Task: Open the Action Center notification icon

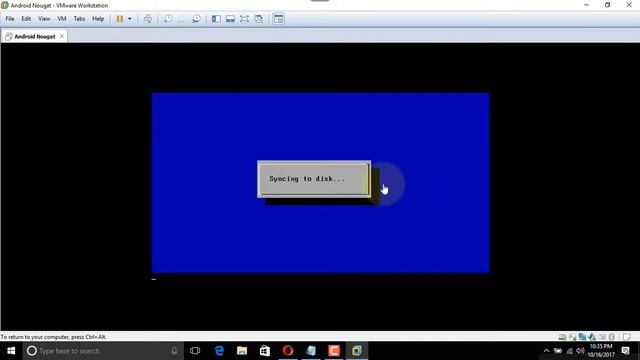Action: click(x=626, y=351)
